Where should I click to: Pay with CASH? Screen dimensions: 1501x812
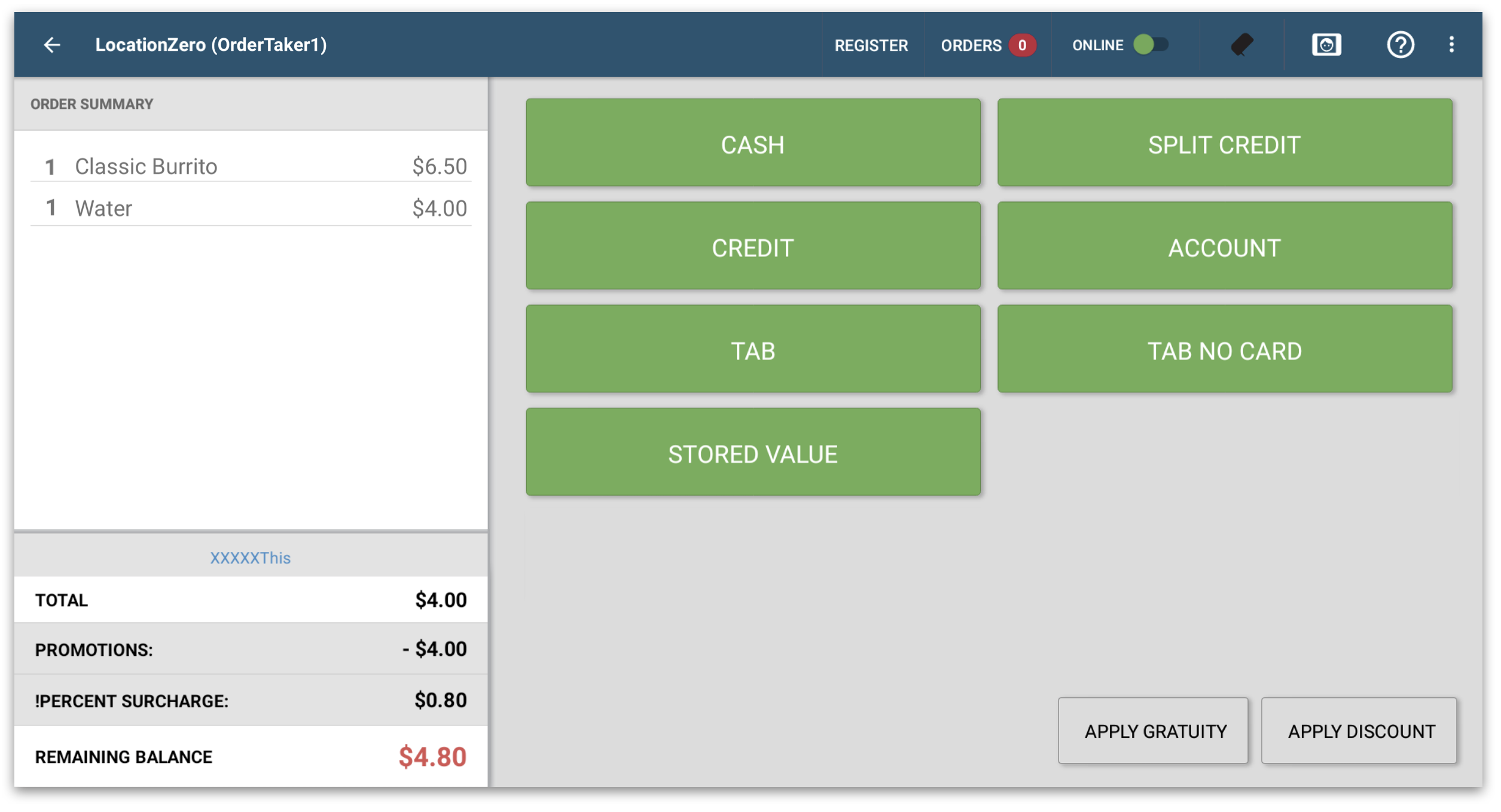[x=752, y=143]
